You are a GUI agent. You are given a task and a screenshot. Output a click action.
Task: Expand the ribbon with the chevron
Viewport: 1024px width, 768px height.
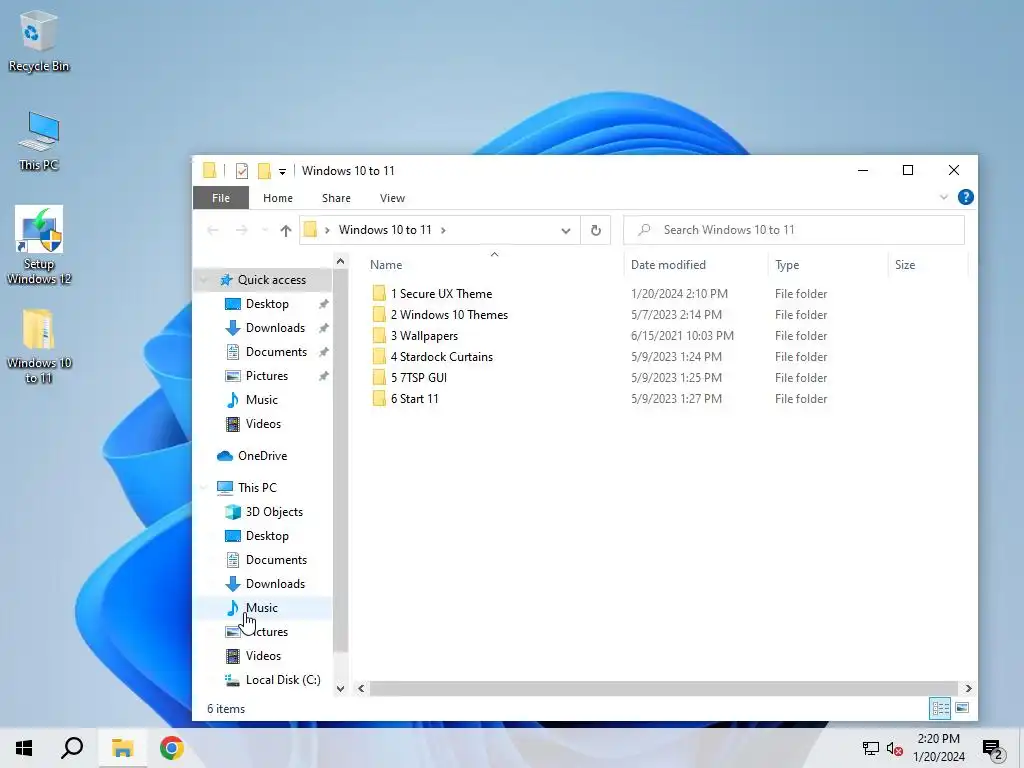943,197
